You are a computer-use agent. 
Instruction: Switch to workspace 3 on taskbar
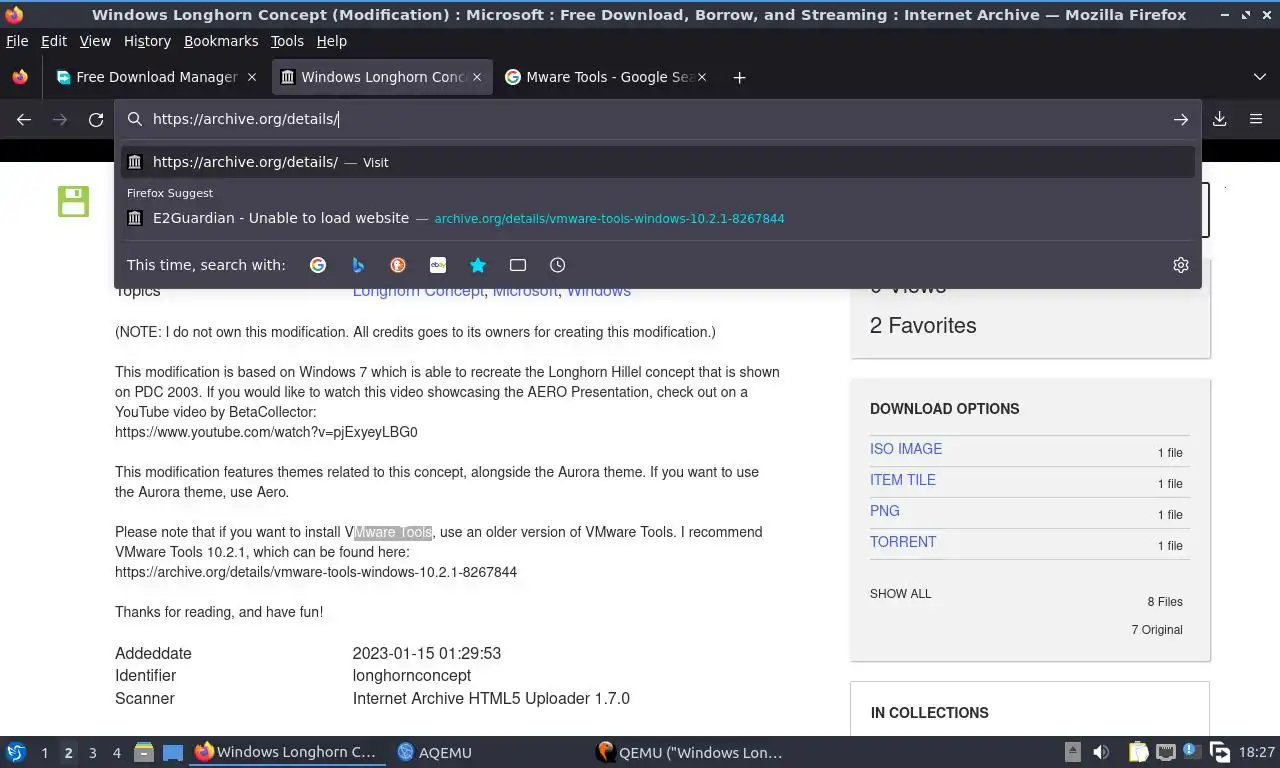pos(92,753)
